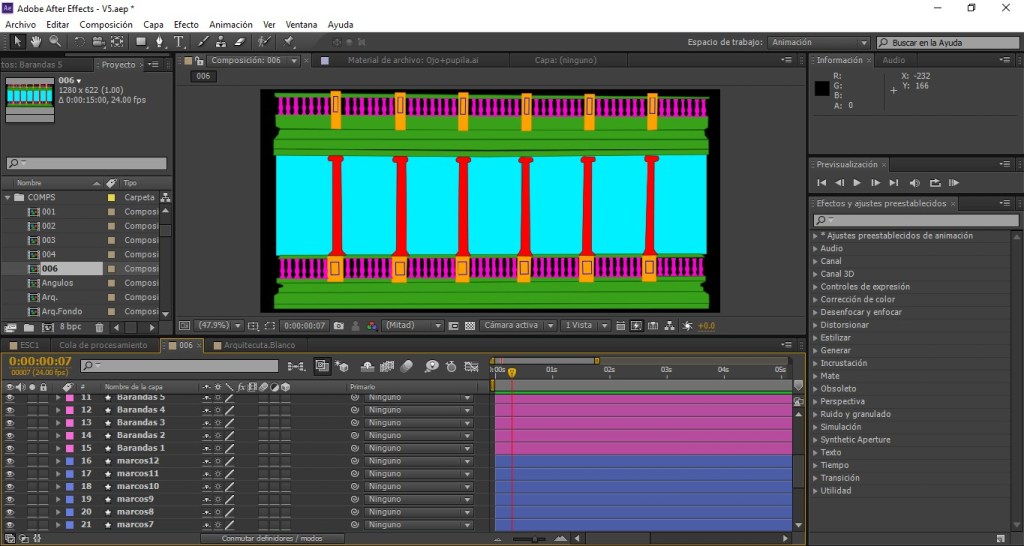Toggle the transparency grid in the viewer
Viewport: 1024px width, 546px height.
(469, 326)
